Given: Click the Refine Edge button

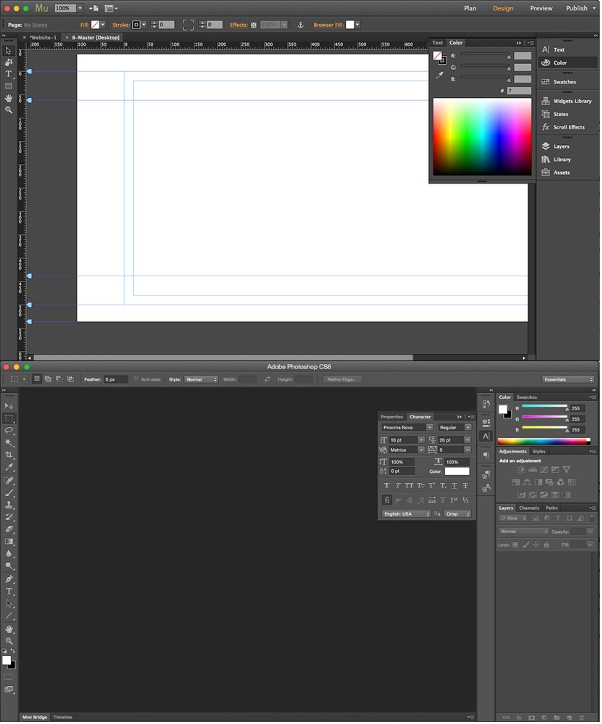Looking at the screenshot, I should point(342,380).
